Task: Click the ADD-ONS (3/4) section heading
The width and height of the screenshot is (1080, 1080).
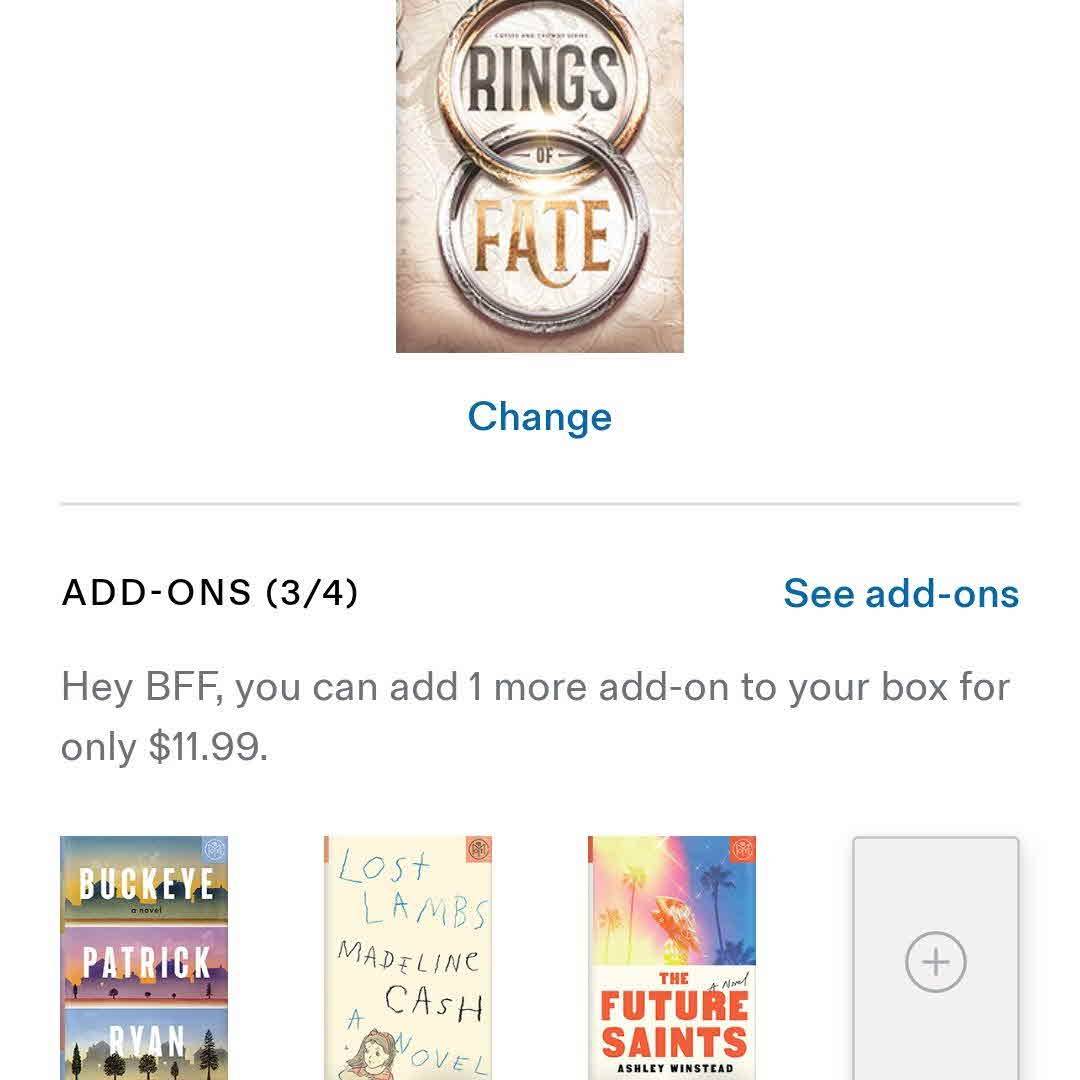Action: (210, 593)
